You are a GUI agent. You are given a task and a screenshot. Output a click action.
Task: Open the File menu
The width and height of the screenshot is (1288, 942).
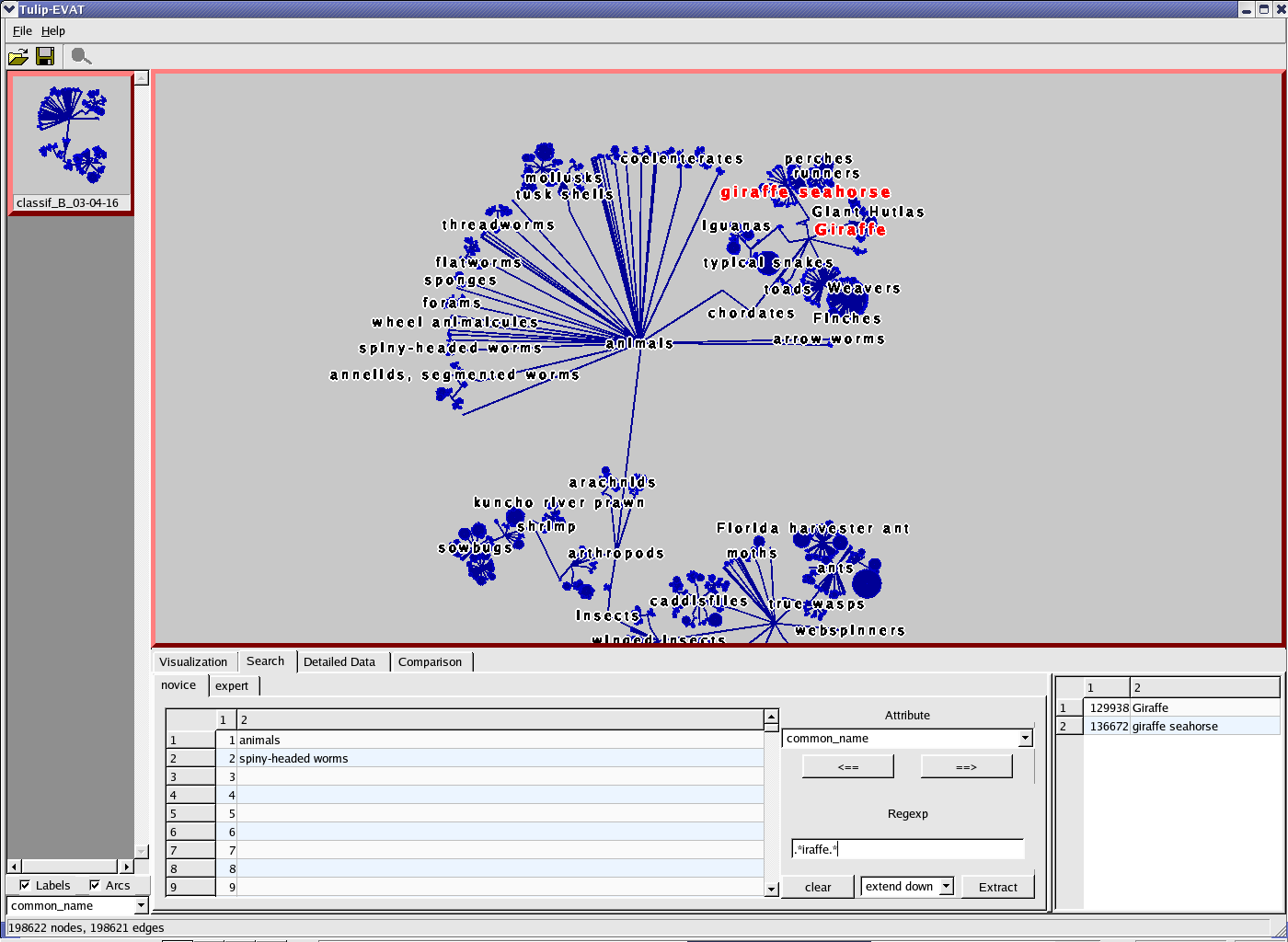(22, 31)
